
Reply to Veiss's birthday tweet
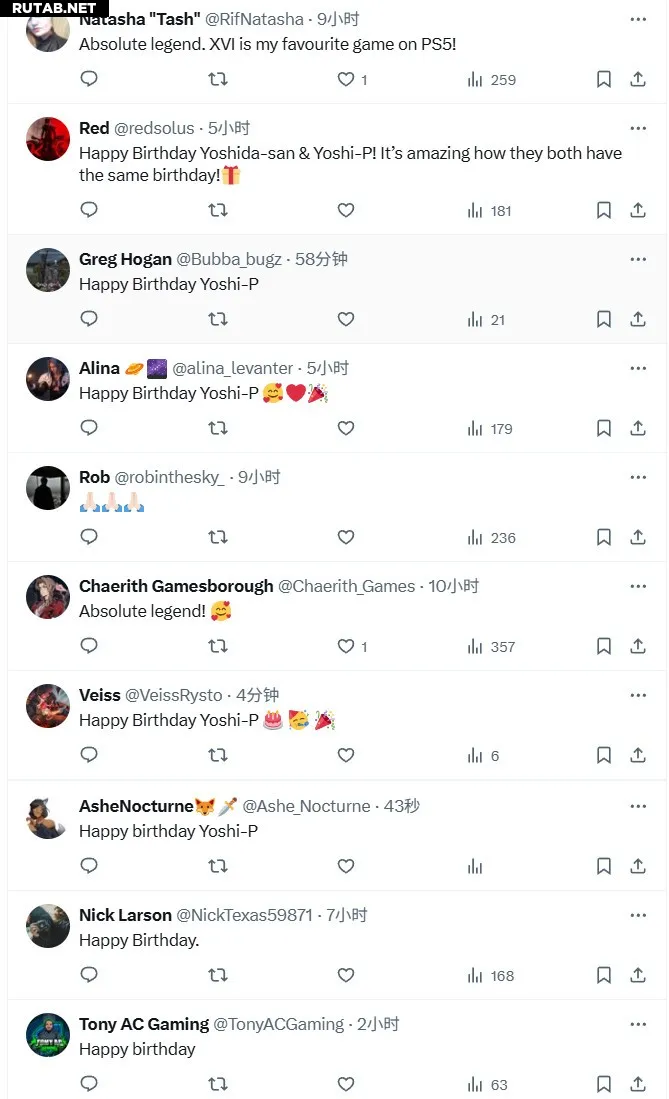coord(89,755)
